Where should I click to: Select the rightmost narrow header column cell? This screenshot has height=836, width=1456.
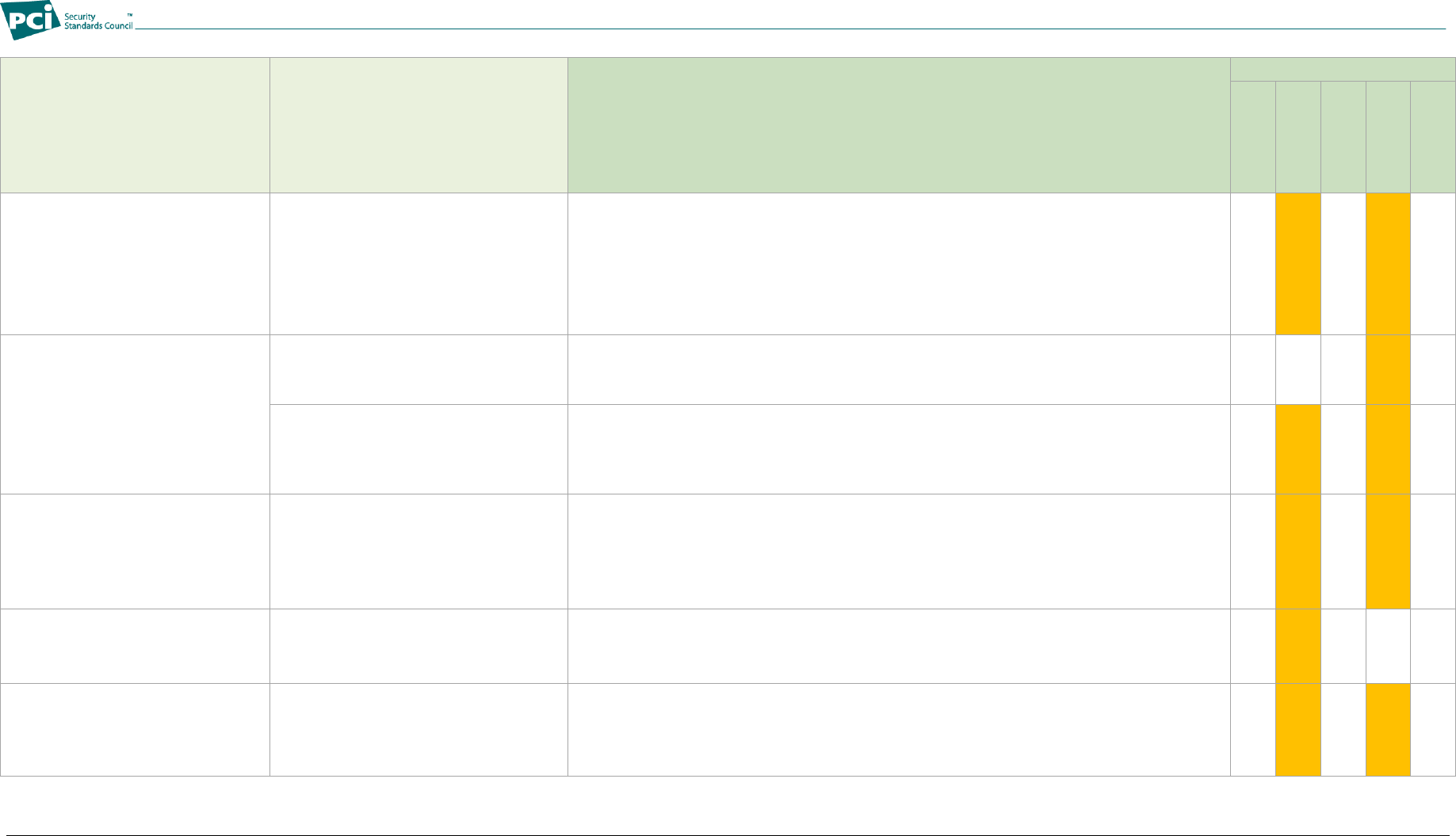click(1433, 137)
